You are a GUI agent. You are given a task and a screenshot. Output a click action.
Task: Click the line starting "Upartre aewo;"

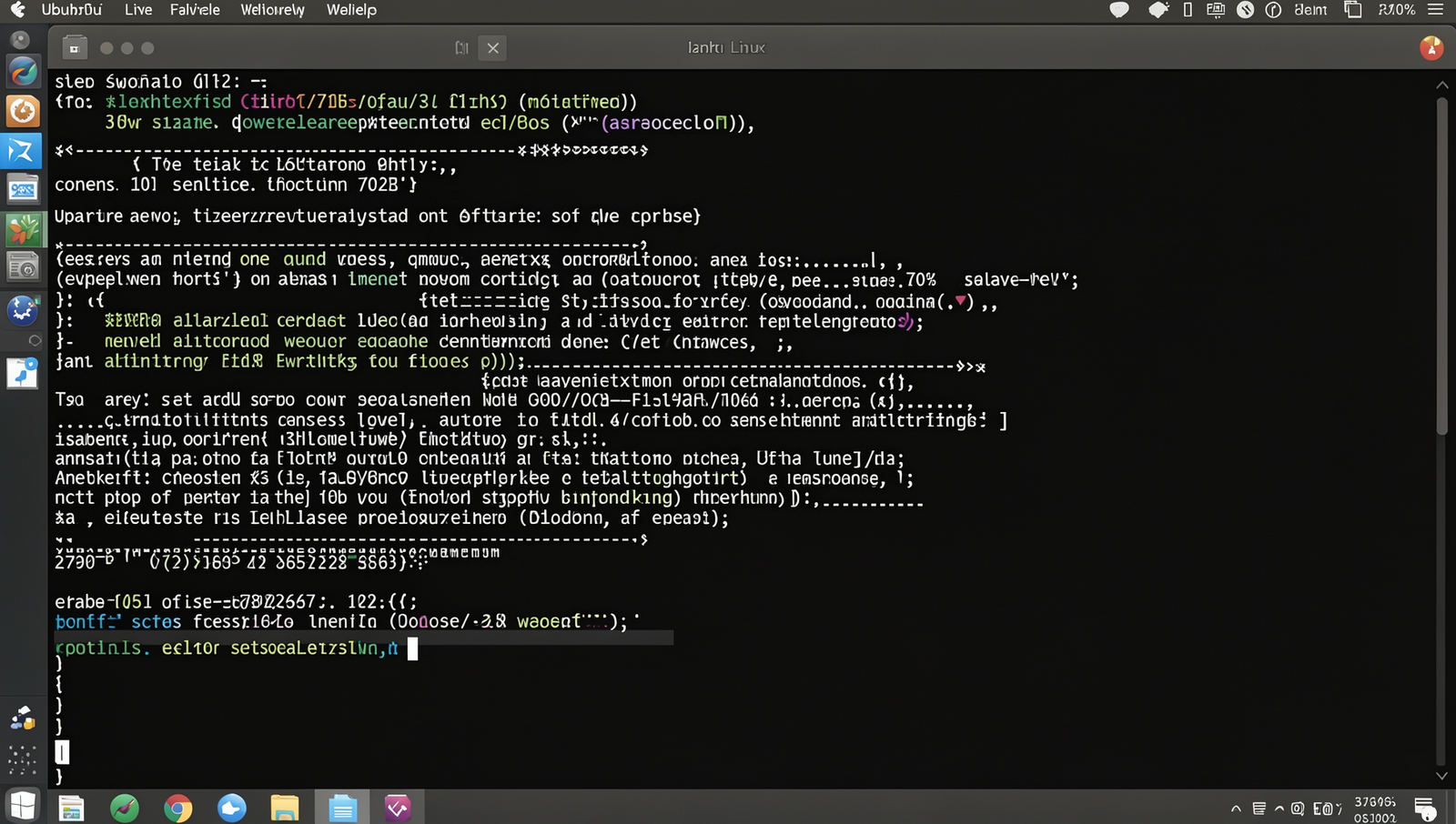378,216
